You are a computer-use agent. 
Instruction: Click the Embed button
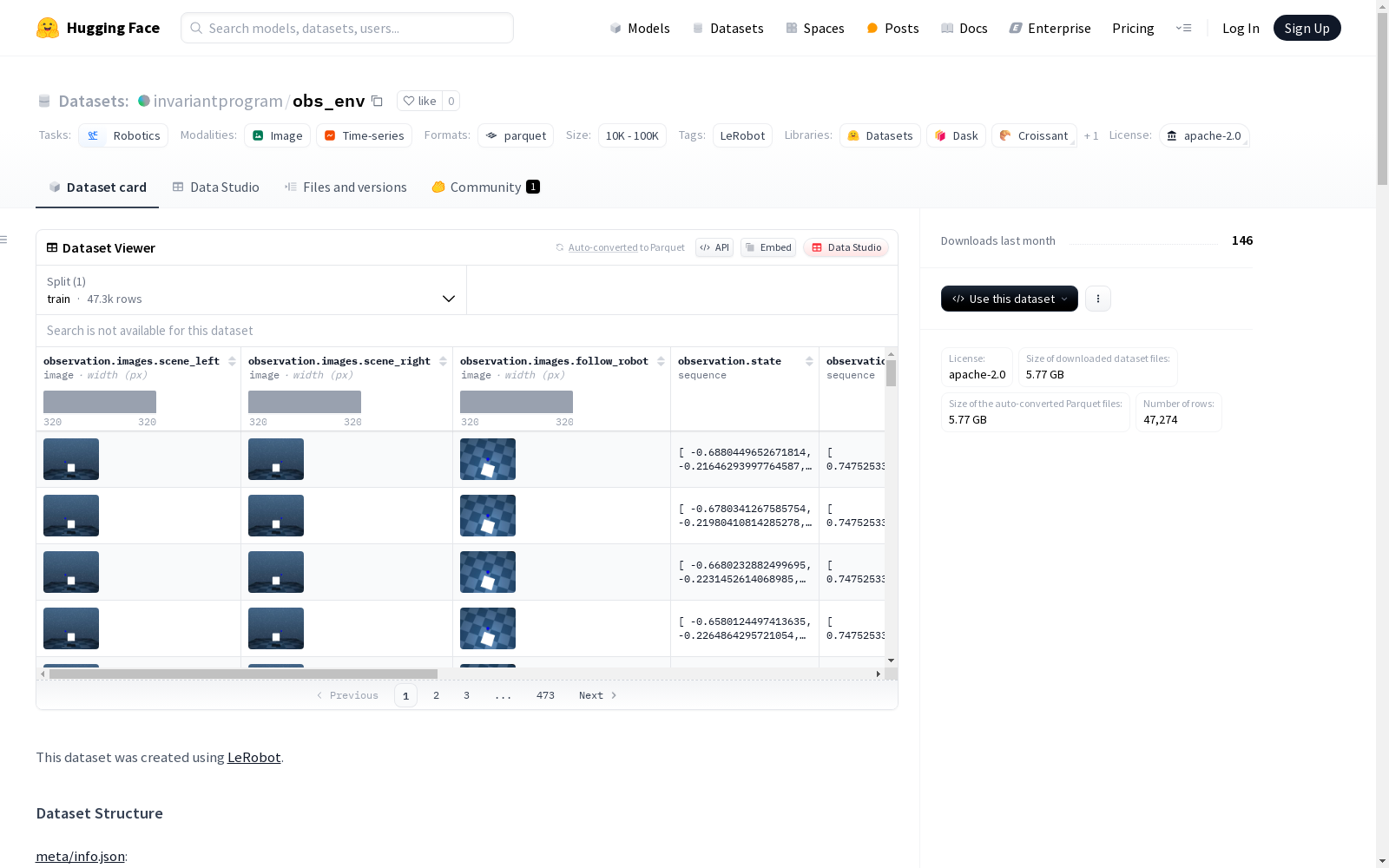768,247
